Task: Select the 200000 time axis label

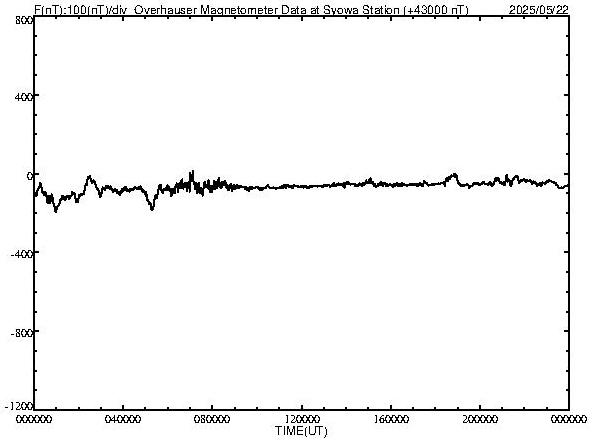Action: [x=480, y=419]
